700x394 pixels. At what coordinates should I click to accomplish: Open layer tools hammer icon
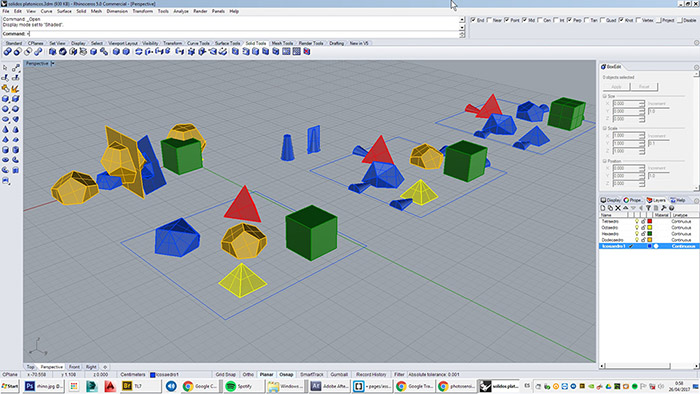pos(663,208)
